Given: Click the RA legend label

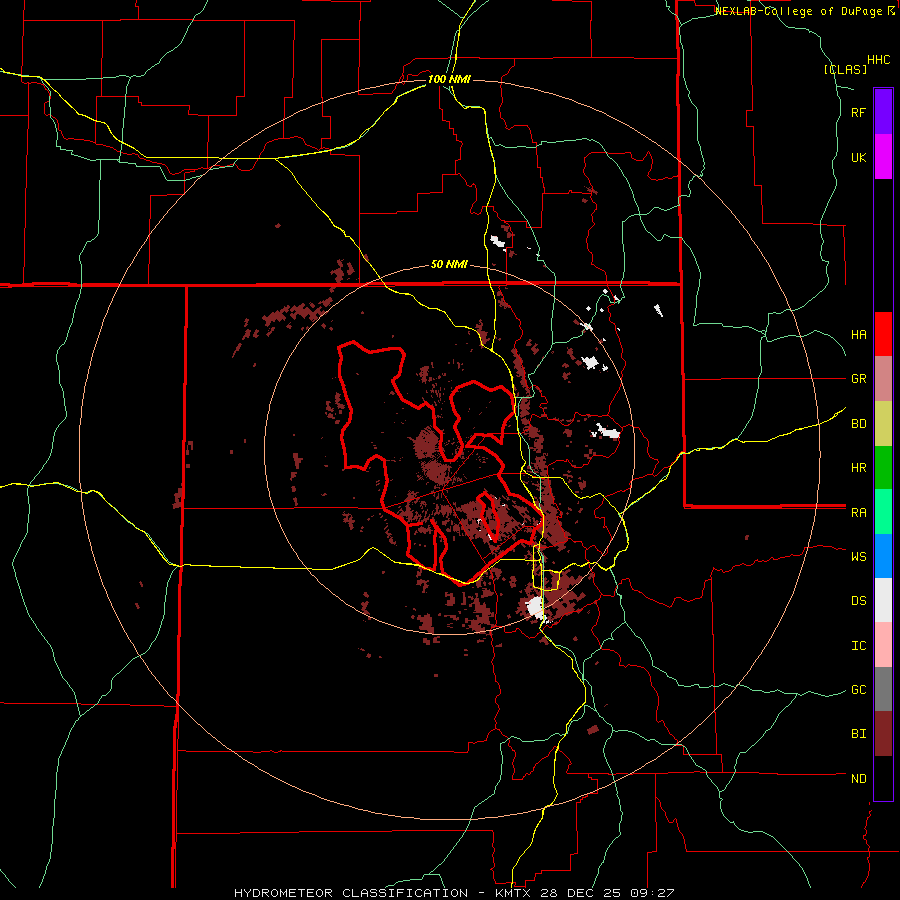Looking at the screenshot, I should click(x=858, y=513).
